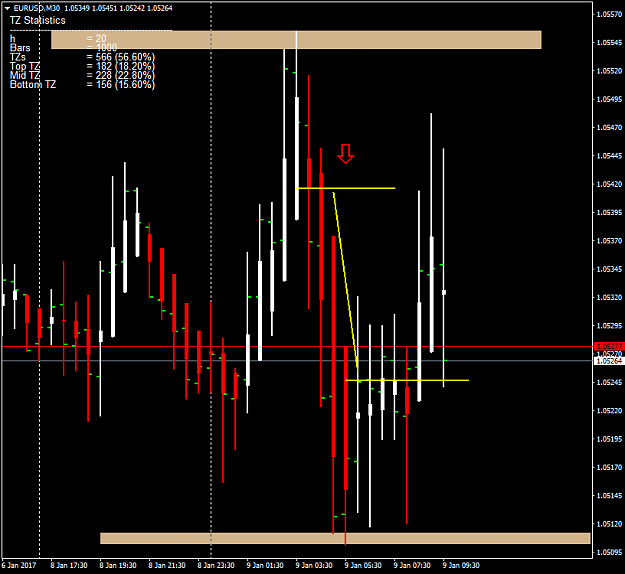
Task: Select the upper yellow horizontal line
Action: 346,188
